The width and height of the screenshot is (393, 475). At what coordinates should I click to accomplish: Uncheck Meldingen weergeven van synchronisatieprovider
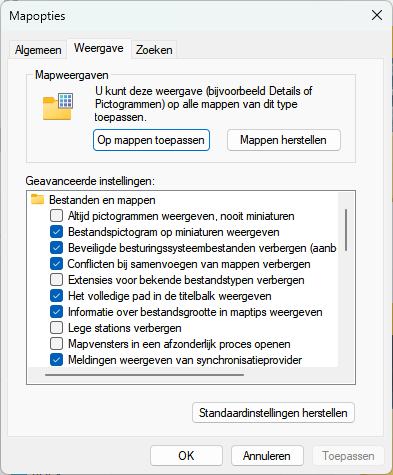click(x=56, y=360)
